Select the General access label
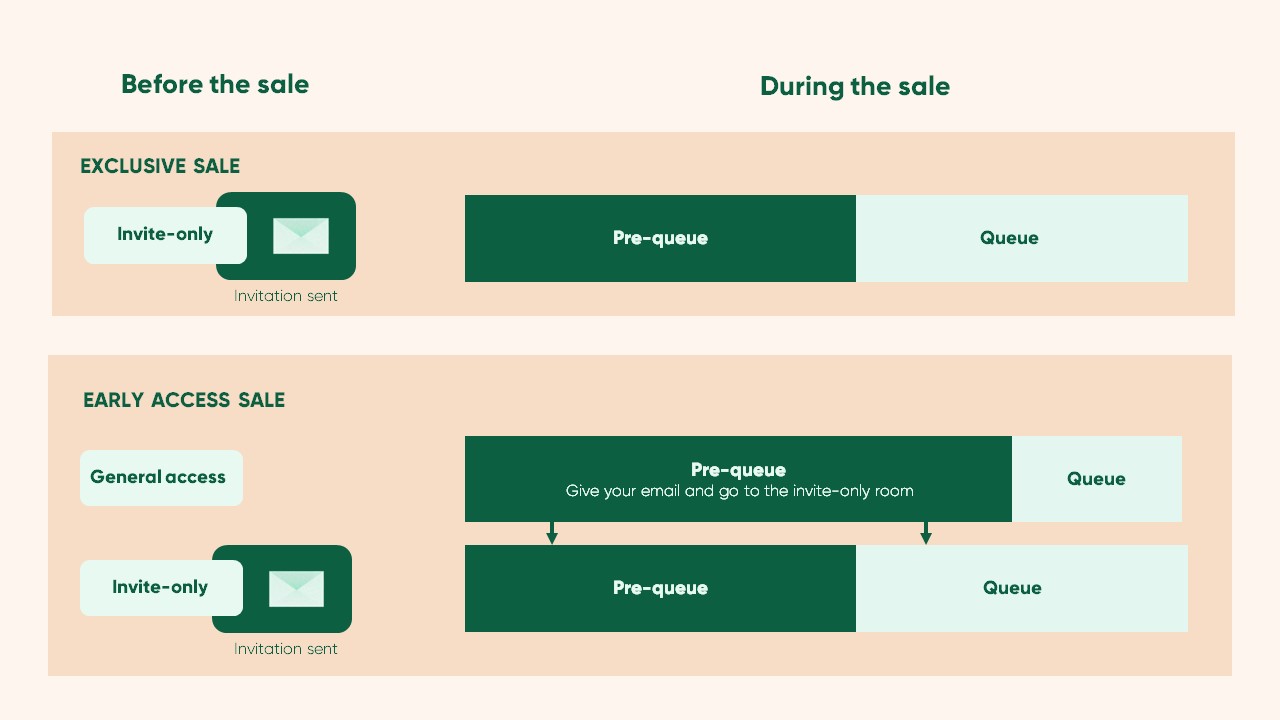 coord(161,478)
